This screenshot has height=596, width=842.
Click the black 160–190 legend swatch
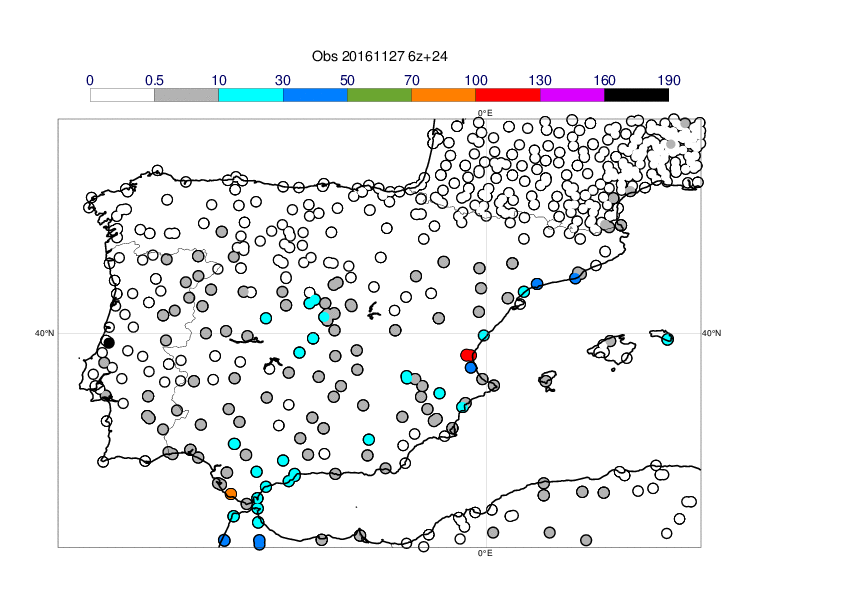coord(637,95)
